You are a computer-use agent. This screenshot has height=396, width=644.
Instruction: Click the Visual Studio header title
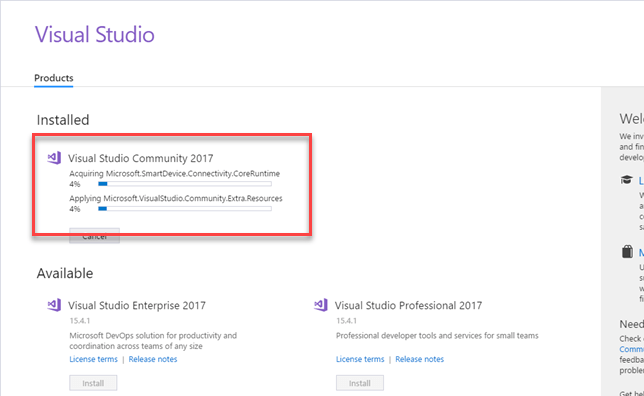click(94, 35)
